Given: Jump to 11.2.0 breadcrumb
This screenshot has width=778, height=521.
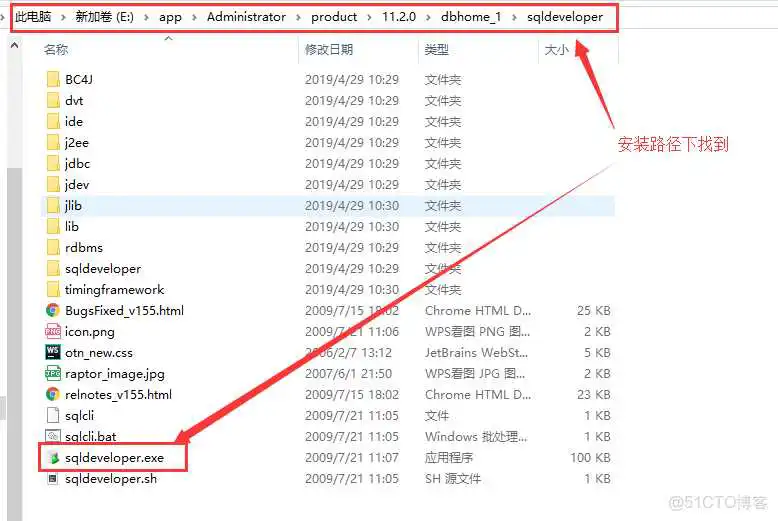Looking at the screenshot, I should coord(399,17).
